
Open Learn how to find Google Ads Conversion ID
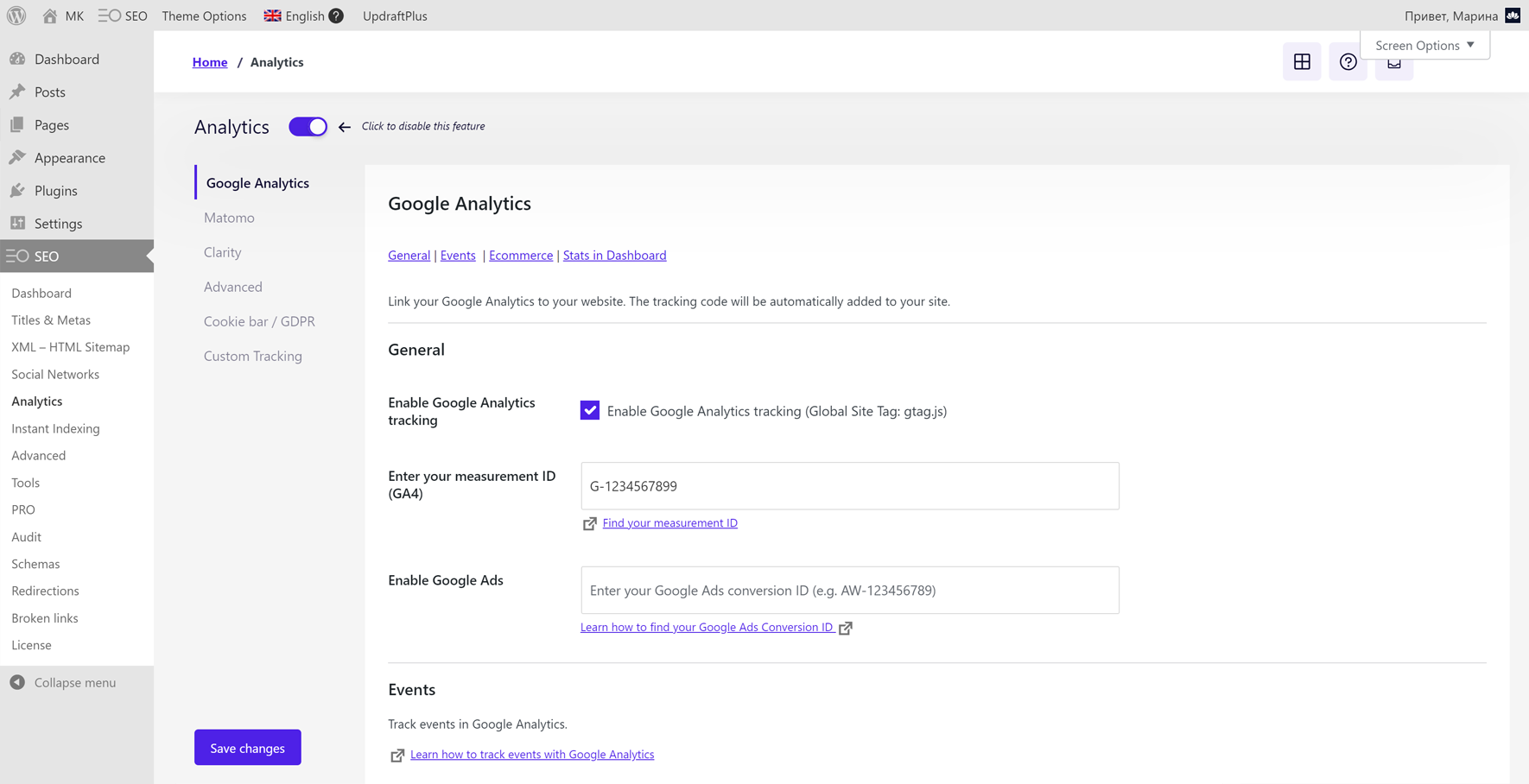coord(707,627)
